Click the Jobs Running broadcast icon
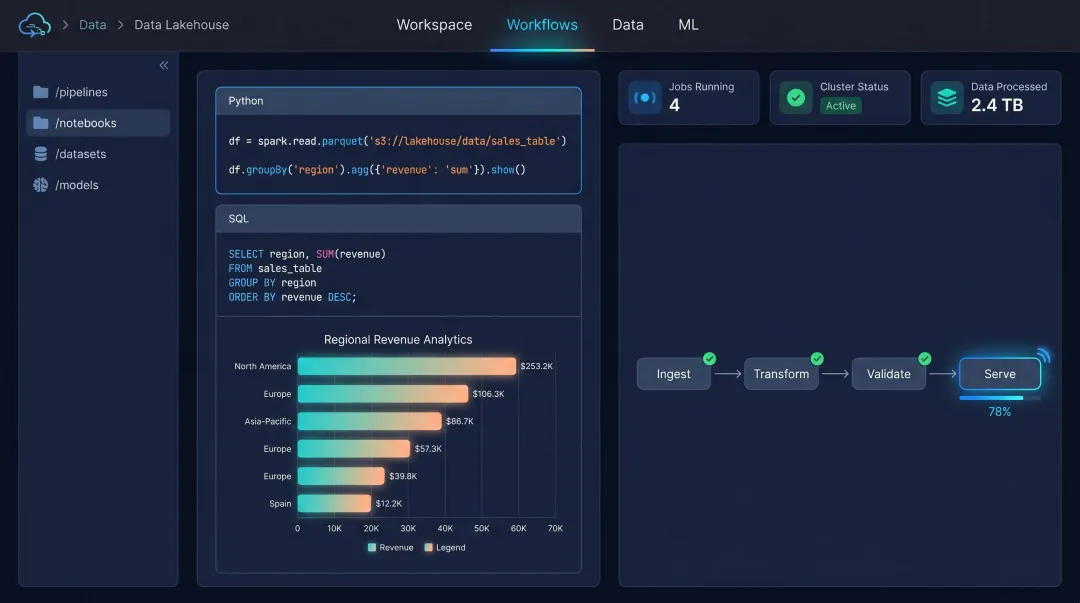This screenshot has height=603, width=1080. click(x=645, y=98)
